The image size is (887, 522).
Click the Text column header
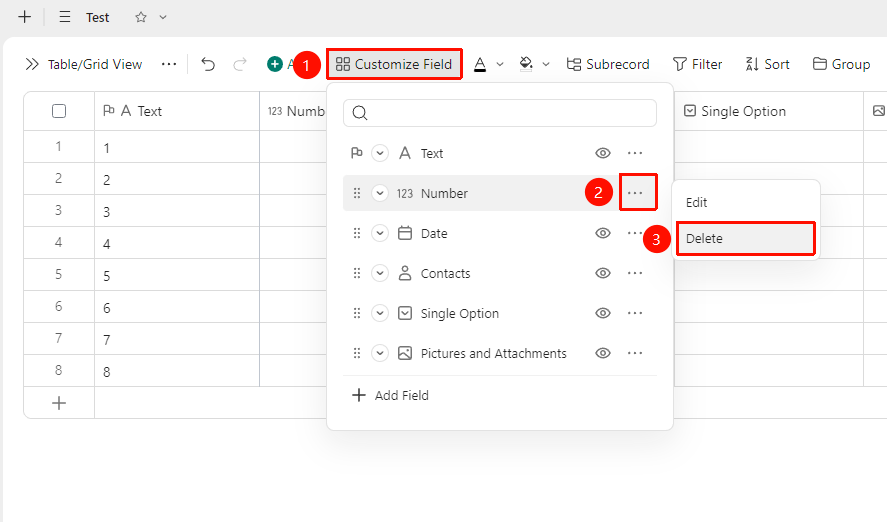point(177,111)
